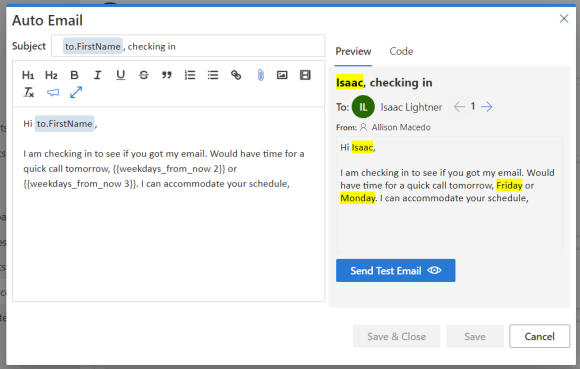This screenshot has height=369, width=580.
Task: Toggle bold formatting
Action: [74, 75]
